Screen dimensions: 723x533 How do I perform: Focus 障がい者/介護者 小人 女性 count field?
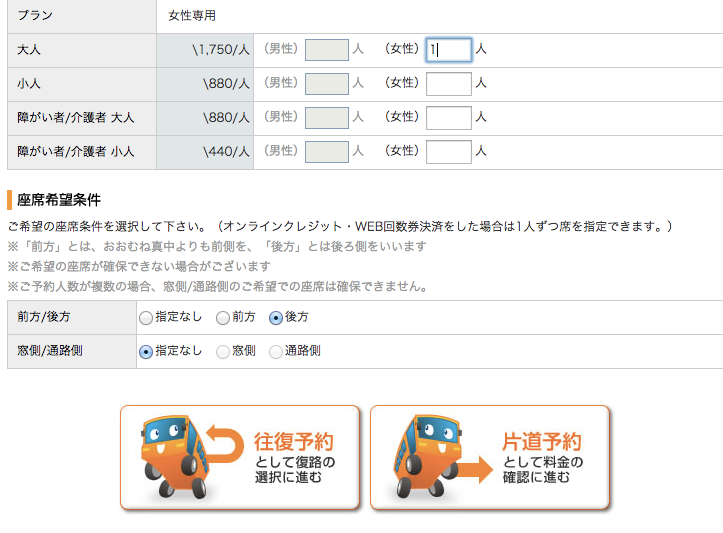(x=449, y=152)
